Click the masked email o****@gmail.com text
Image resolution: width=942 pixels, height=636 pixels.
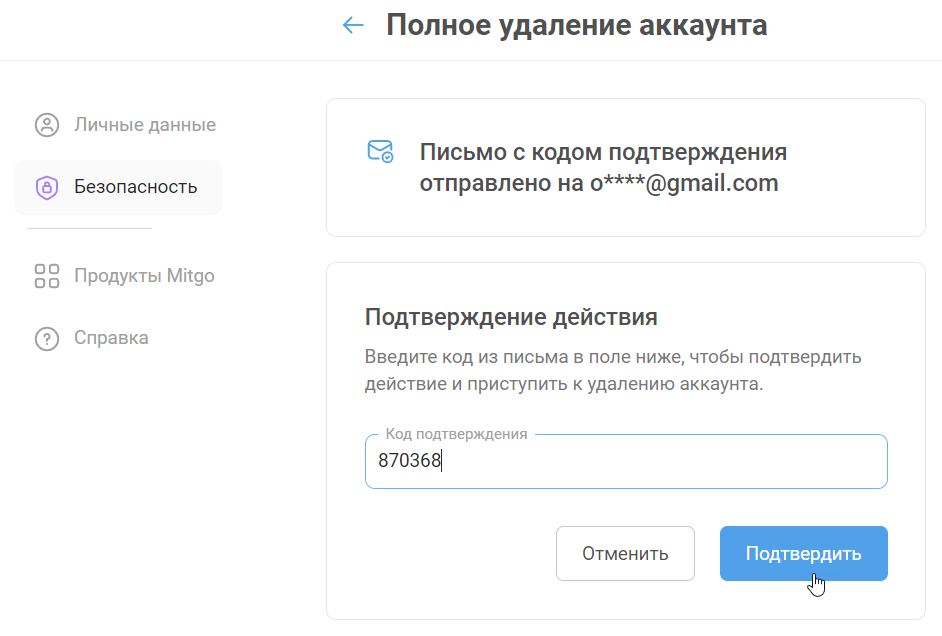(683, 184)
